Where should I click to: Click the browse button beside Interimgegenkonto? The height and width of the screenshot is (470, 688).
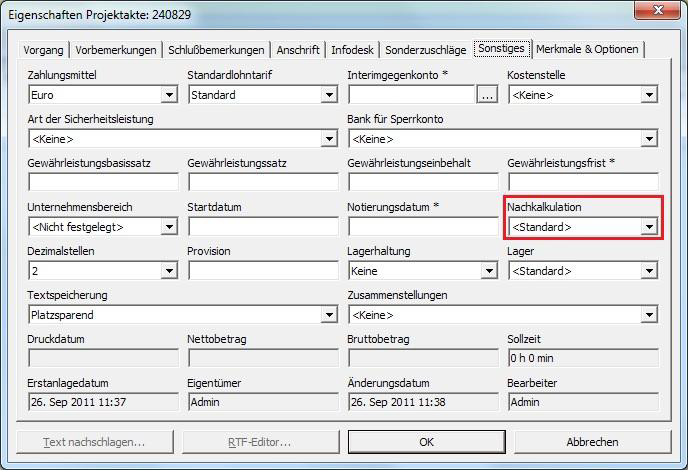[x=487, y=95]
